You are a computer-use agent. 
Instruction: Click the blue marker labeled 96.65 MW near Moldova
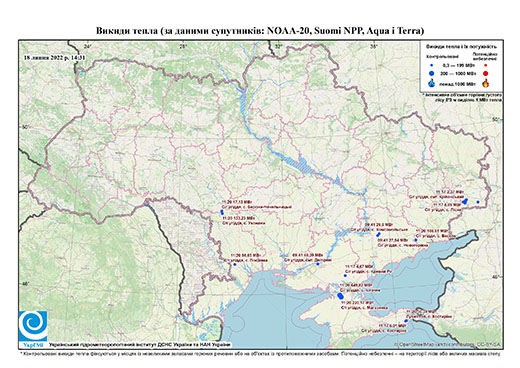click(x=235, y=264)
